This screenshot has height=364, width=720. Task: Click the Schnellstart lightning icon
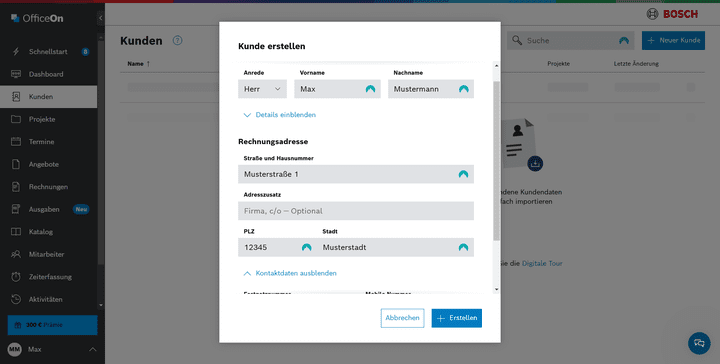[x=16, y=51]
